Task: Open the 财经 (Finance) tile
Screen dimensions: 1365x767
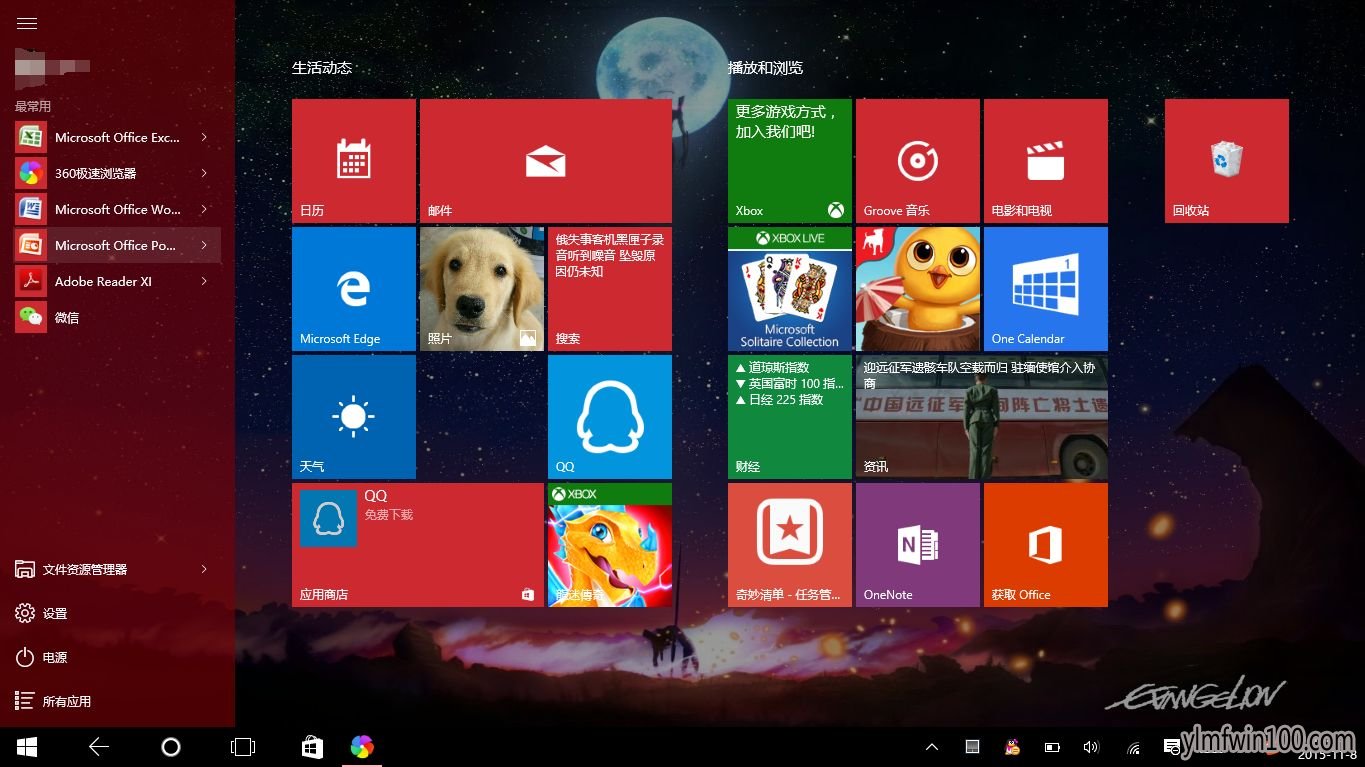Action: coord(790,417)
